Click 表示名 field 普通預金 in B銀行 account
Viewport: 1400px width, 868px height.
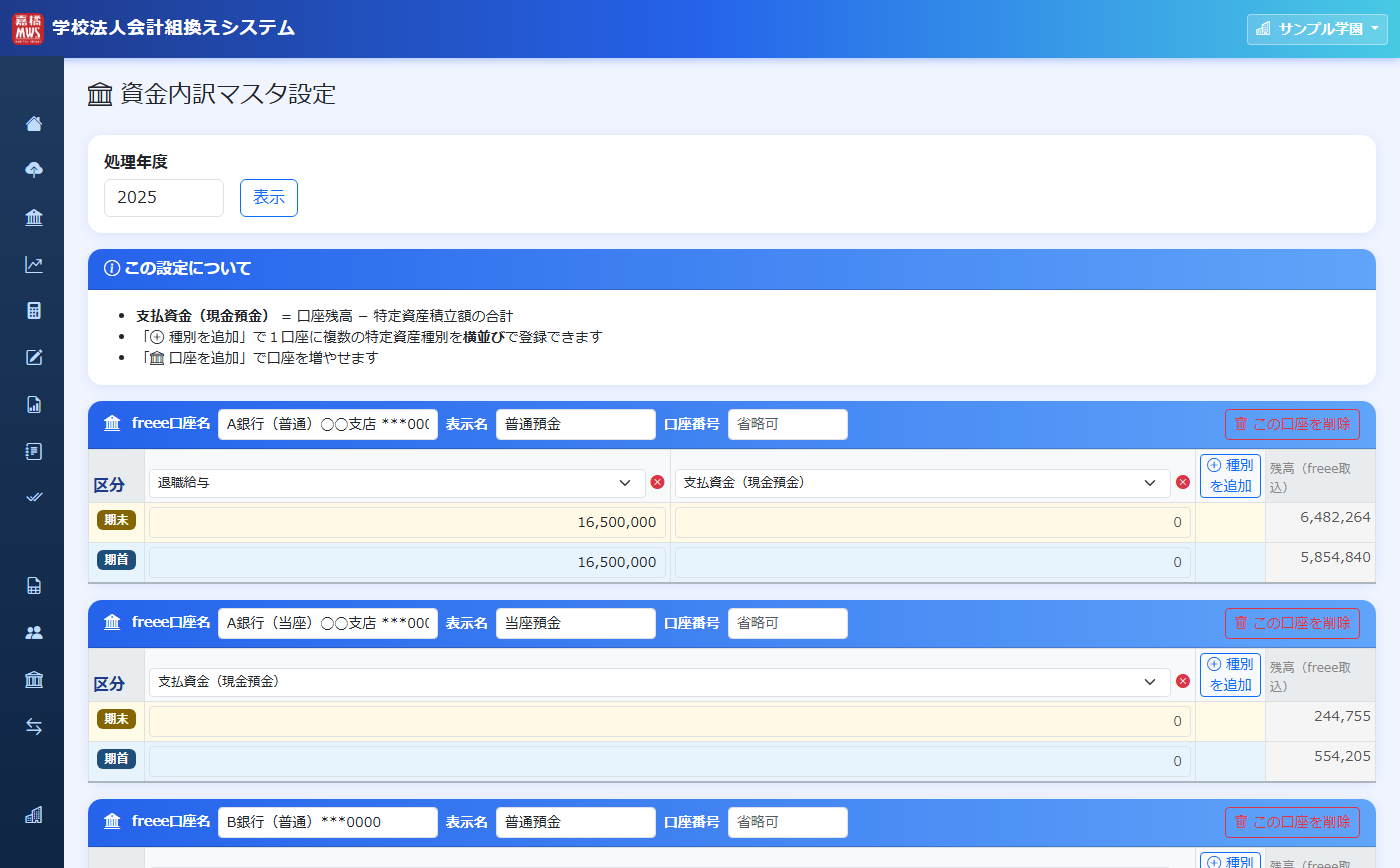(x=576, y=822)
